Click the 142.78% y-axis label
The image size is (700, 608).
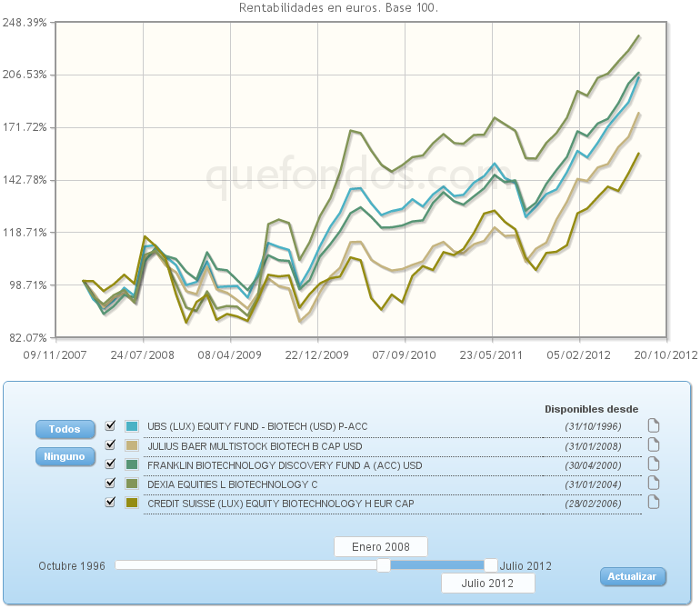pos(25,180)
